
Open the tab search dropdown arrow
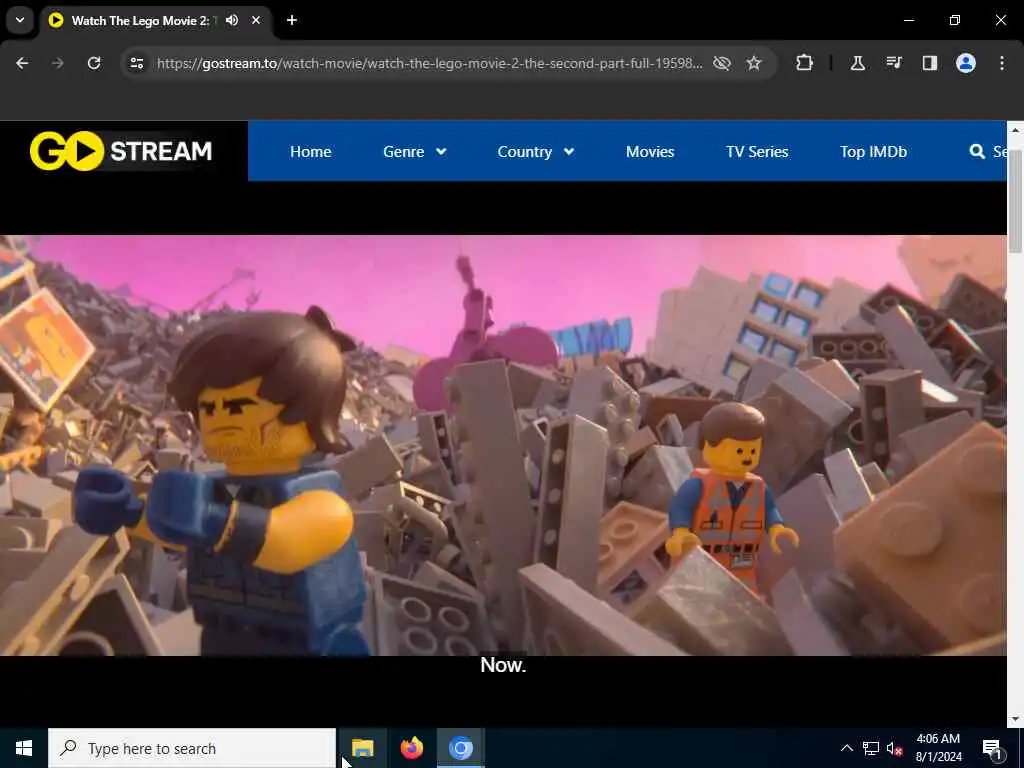click(x=20, y=20)
